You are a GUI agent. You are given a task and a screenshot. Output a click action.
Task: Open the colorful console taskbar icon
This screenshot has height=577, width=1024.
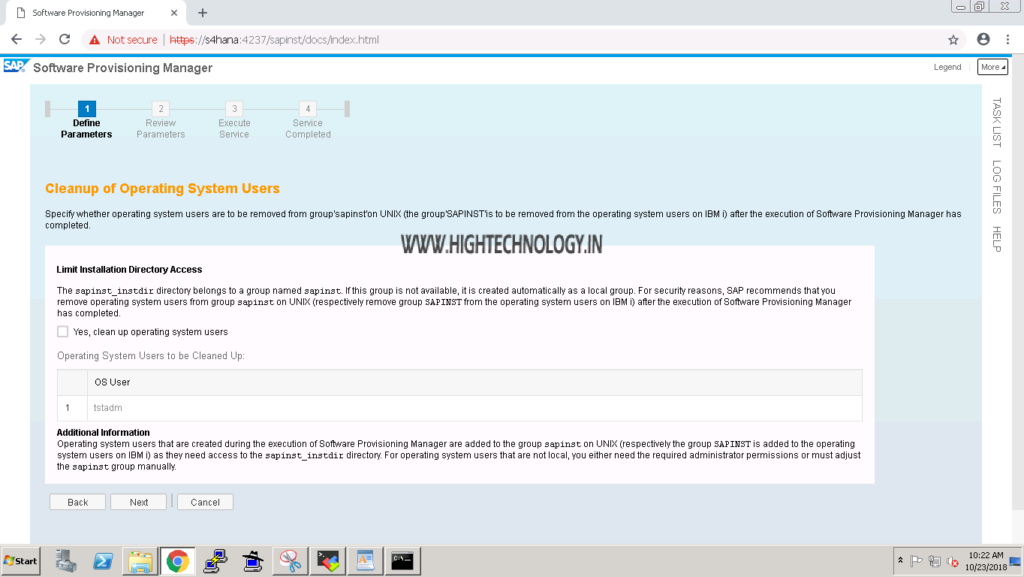[328, 561]
